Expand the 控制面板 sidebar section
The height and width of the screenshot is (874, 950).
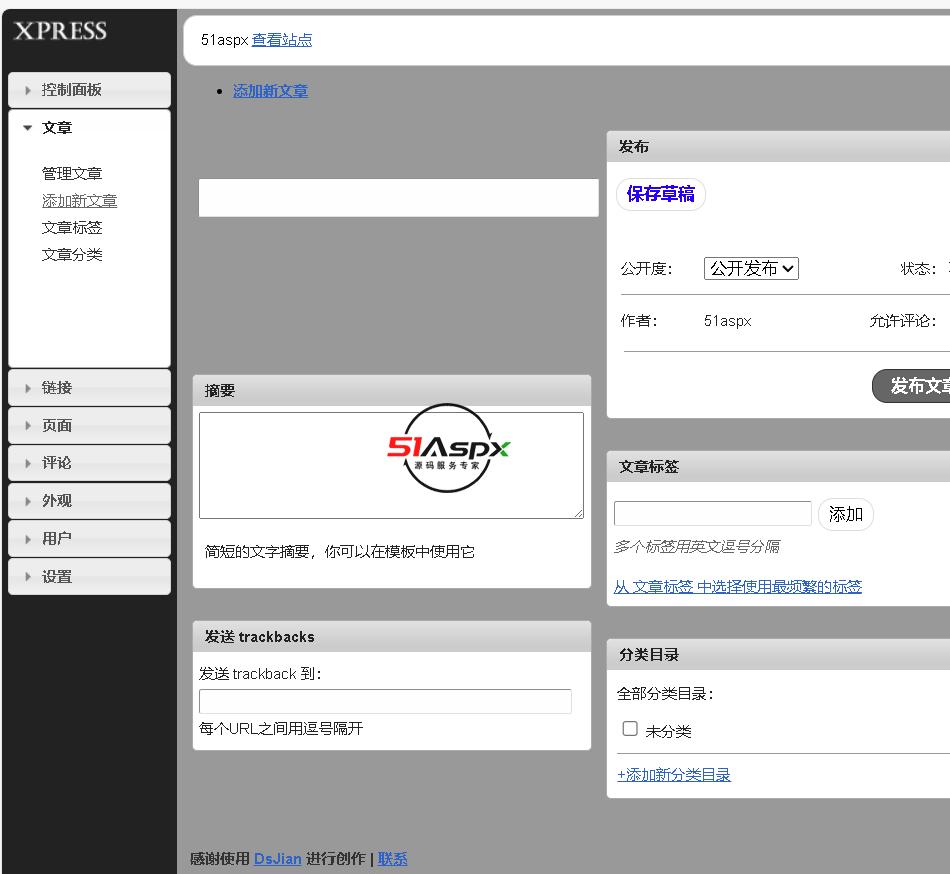pos(72,90)
